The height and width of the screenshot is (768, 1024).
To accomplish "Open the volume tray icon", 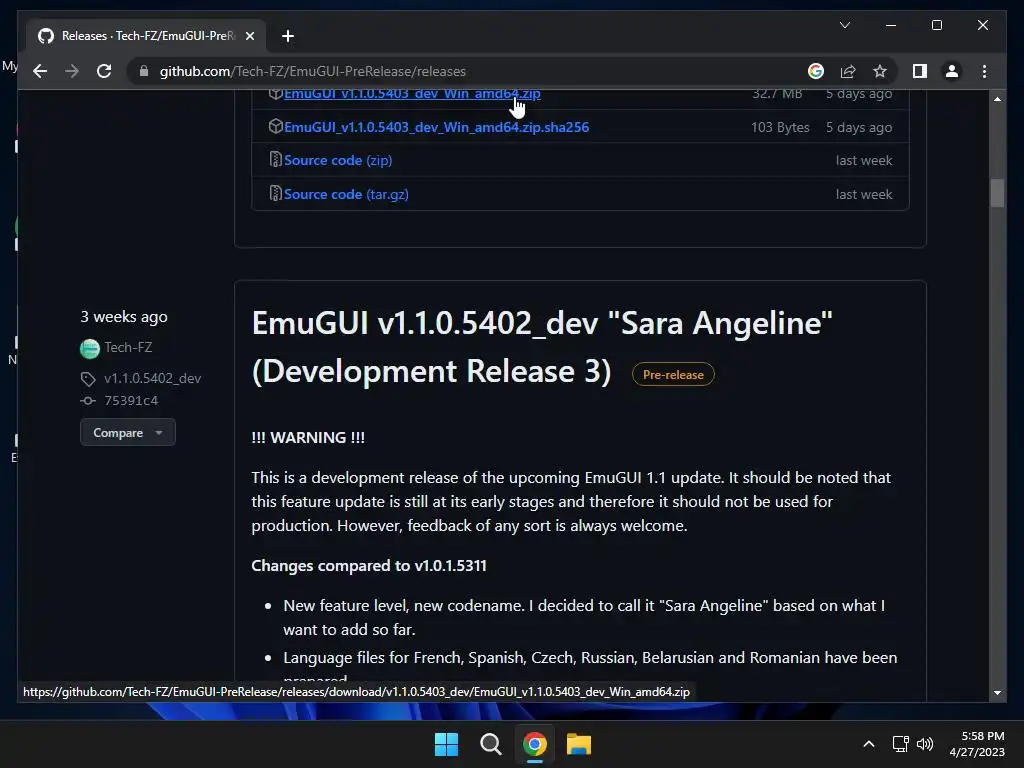I will (x=925, y=744).
